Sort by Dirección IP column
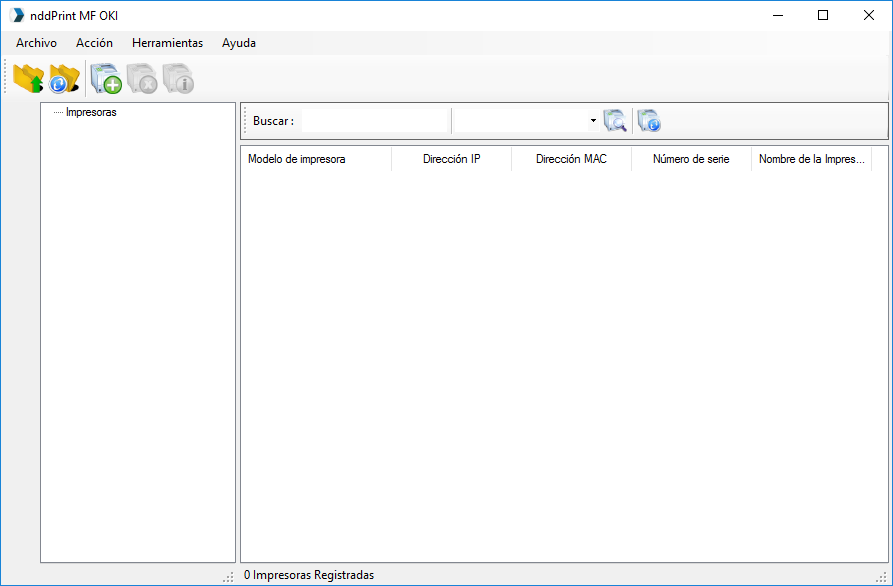Viewport: 893px width, 586px height. click(x=452, y=159)
